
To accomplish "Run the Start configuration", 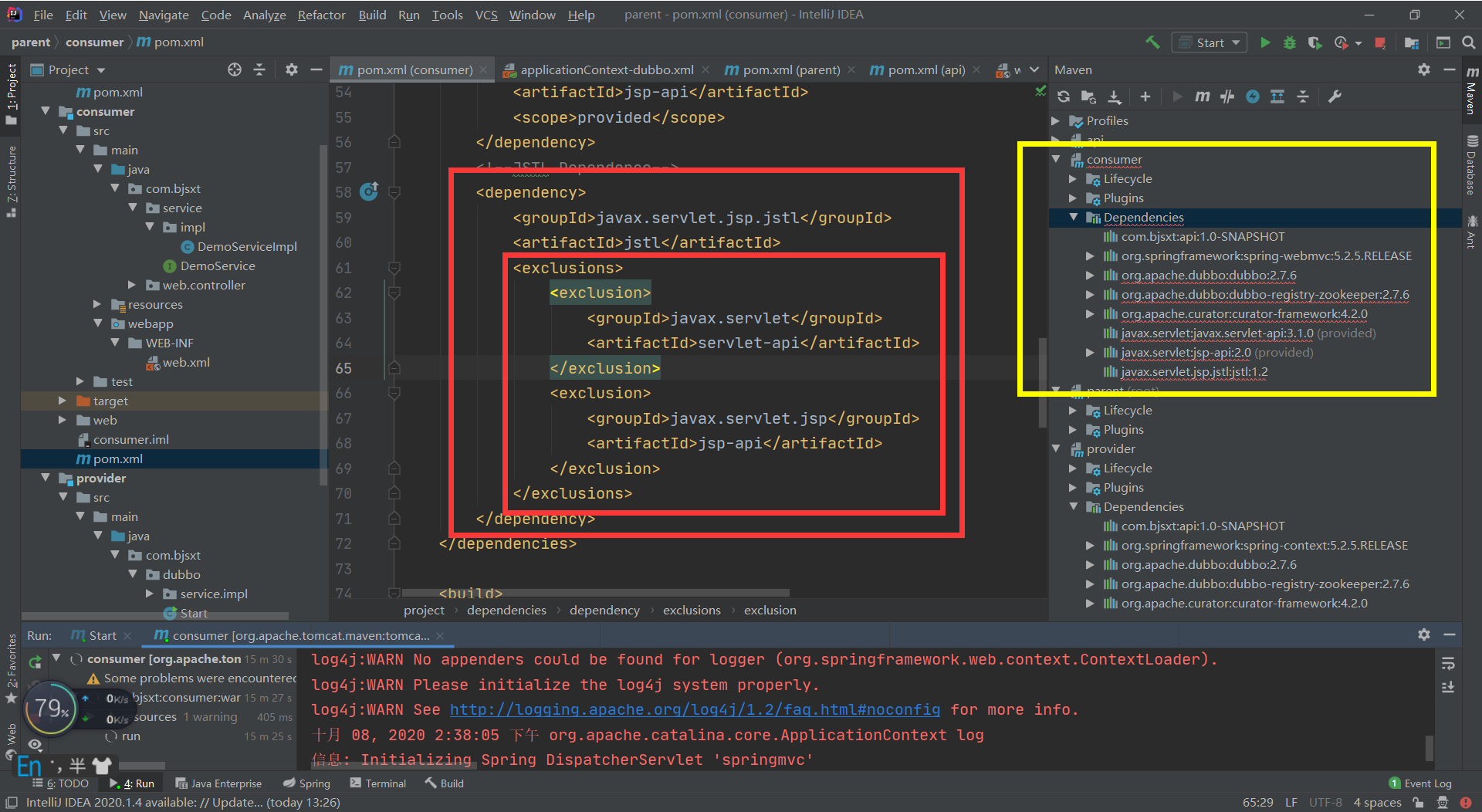I will pyautogui.click(x=1265, y=42).
